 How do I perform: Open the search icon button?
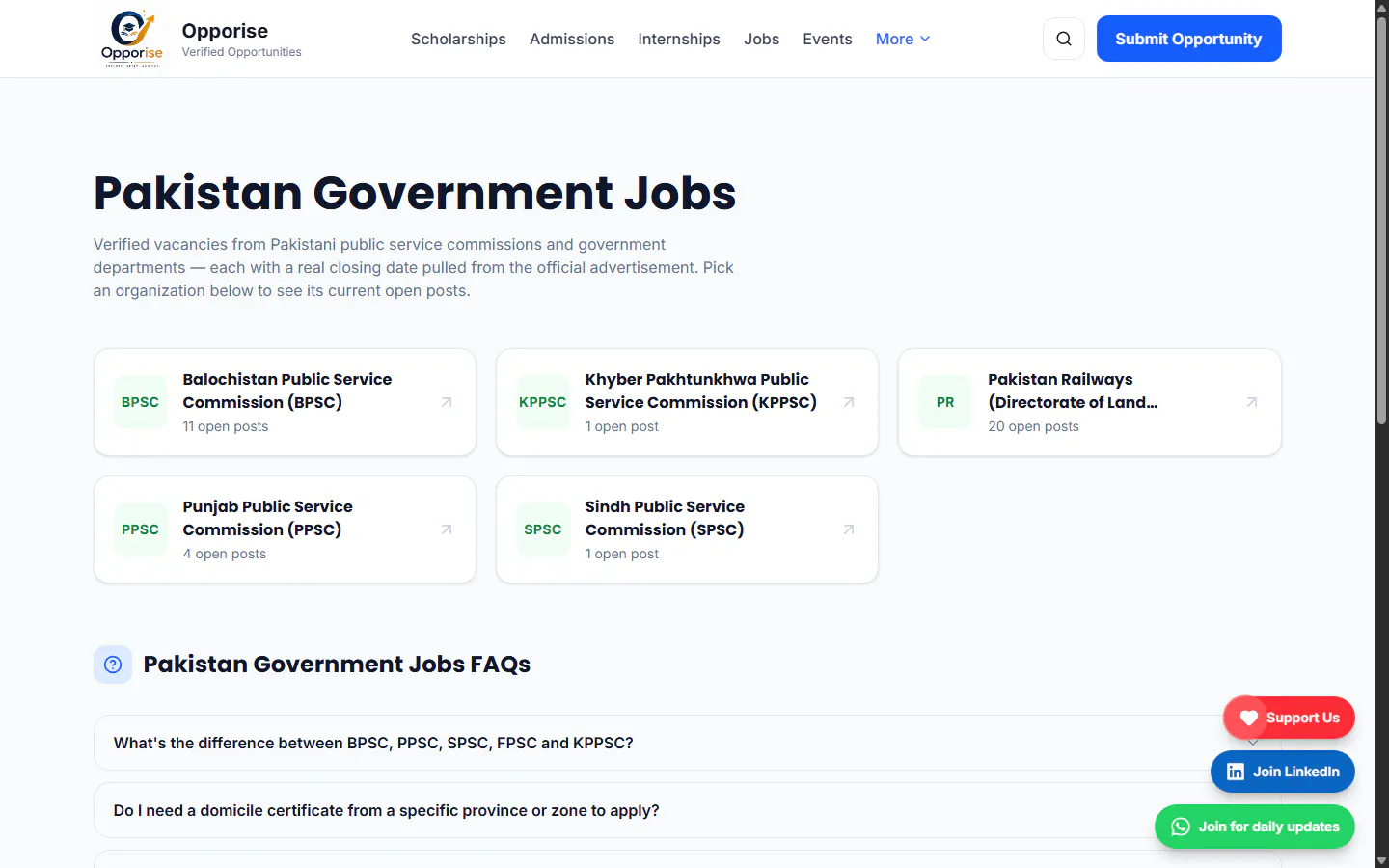(1064, 39)
